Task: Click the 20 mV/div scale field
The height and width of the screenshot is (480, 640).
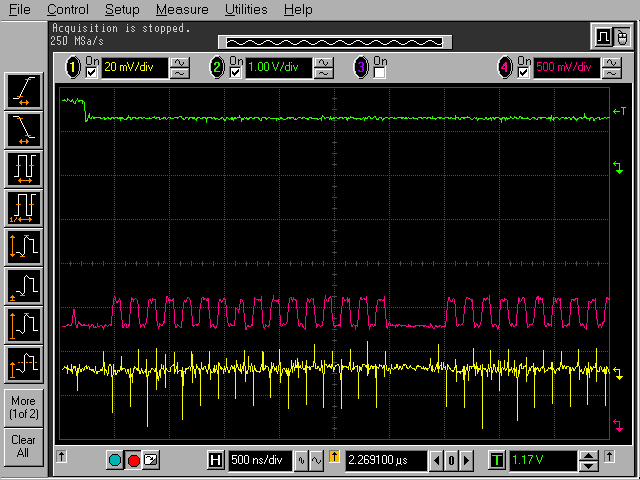Action: 134,67
